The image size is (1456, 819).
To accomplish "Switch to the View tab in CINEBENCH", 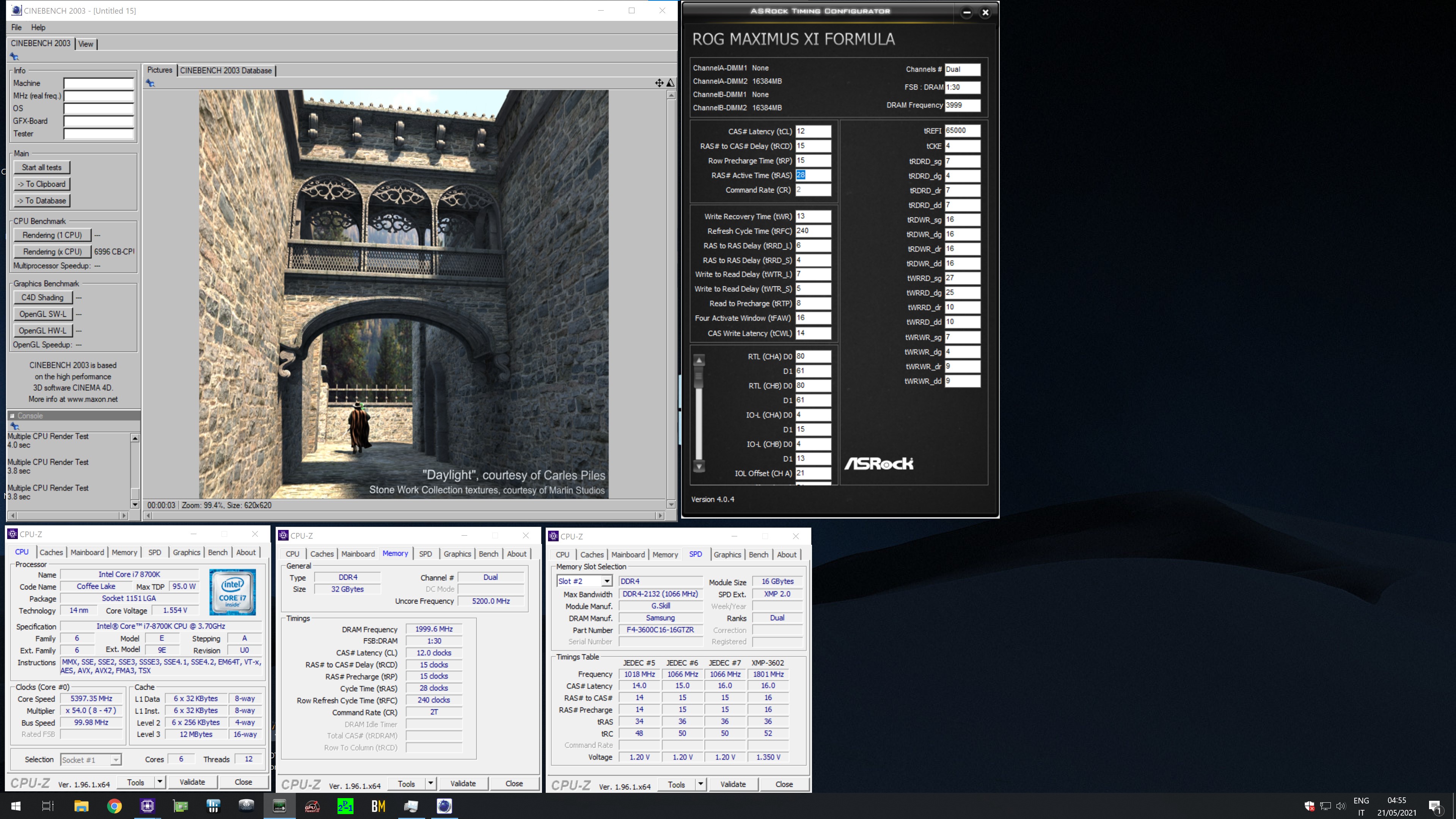I will [x=86, y=44].
